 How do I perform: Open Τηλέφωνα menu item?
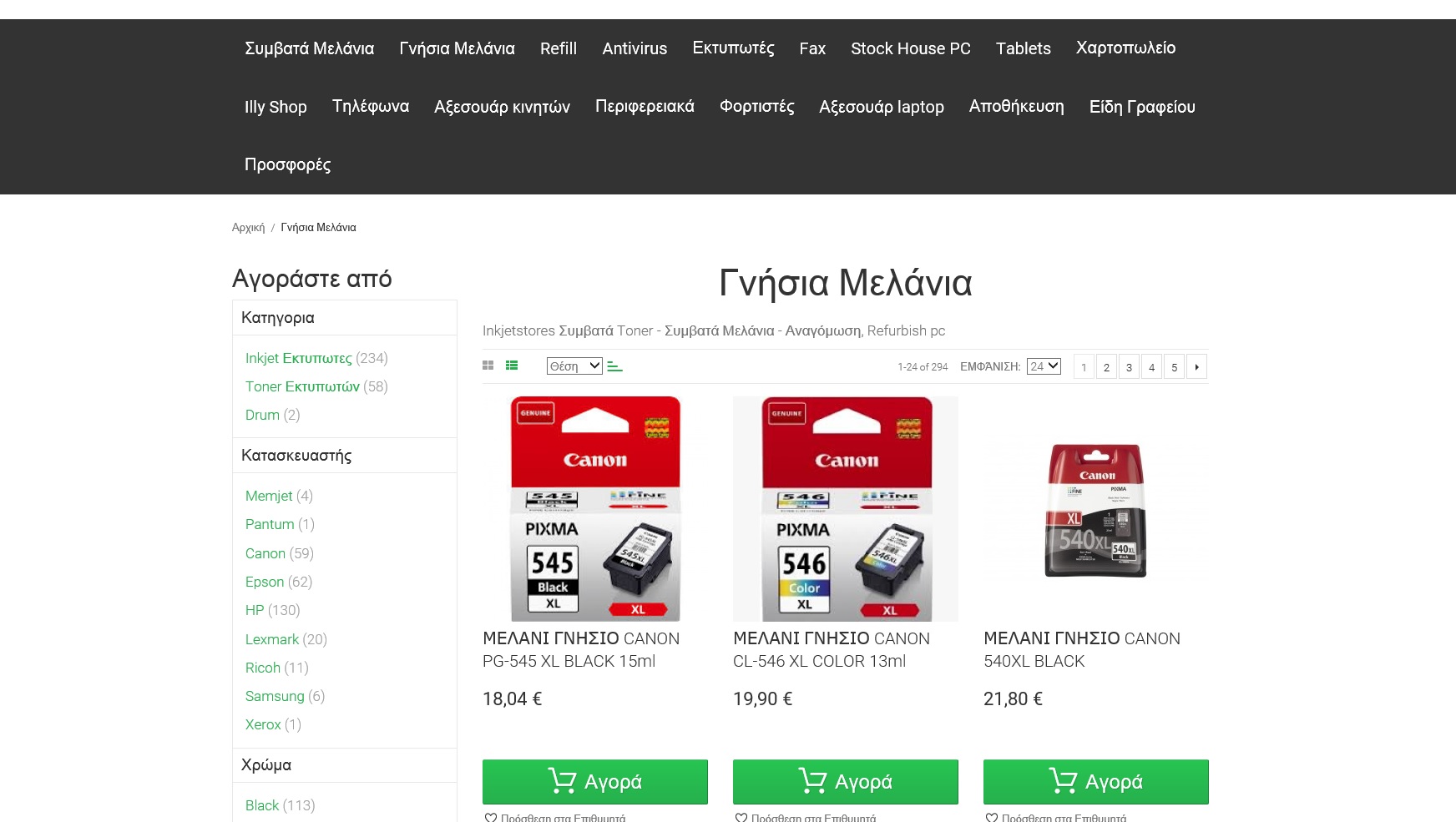pos(371,107)
